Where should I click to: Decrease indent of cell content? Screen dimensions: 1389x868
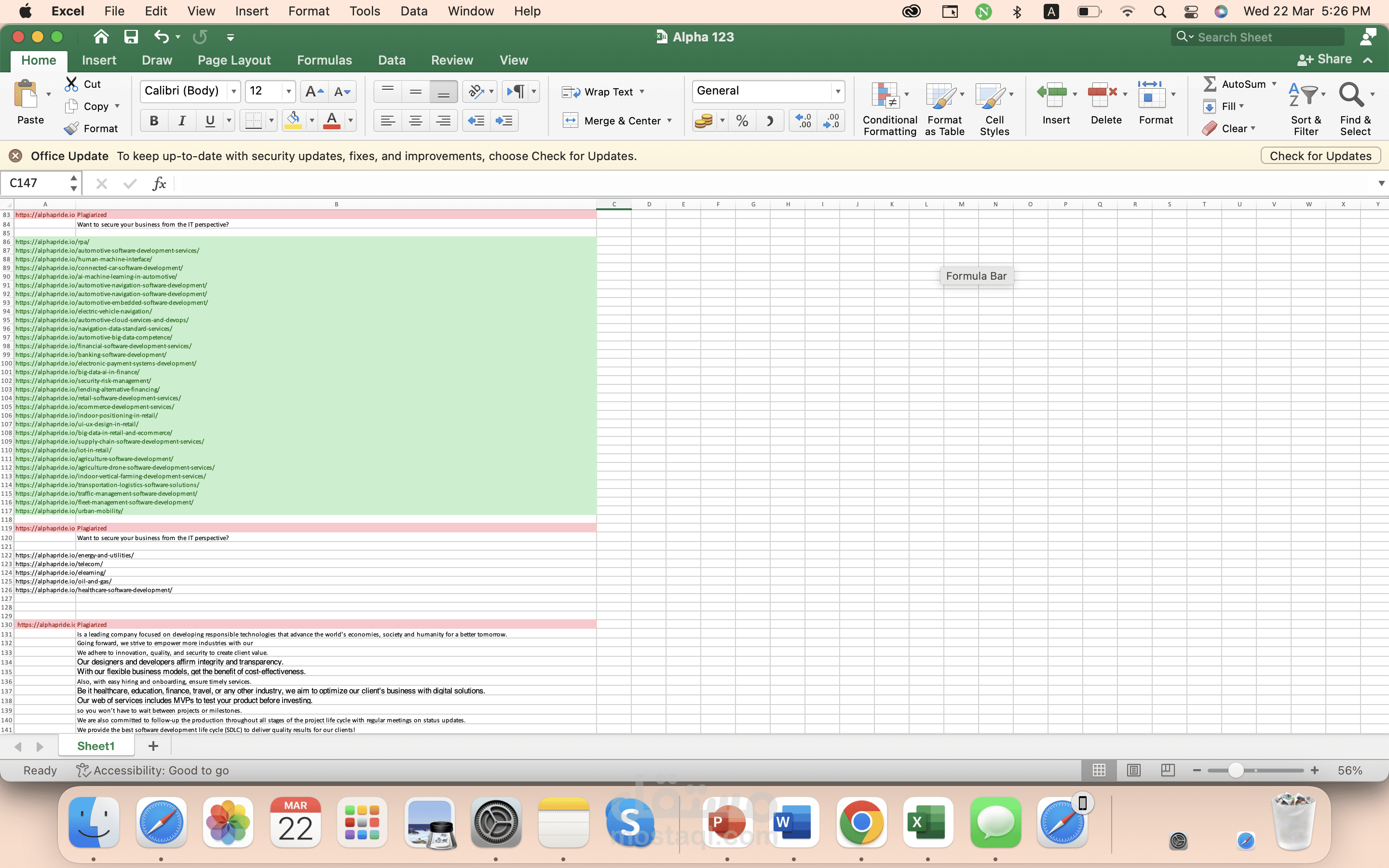coord(477,121)
